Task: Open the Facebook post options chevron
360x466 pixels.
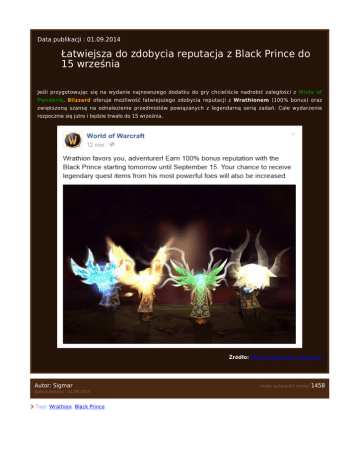Action: click(x=293, y=134)
